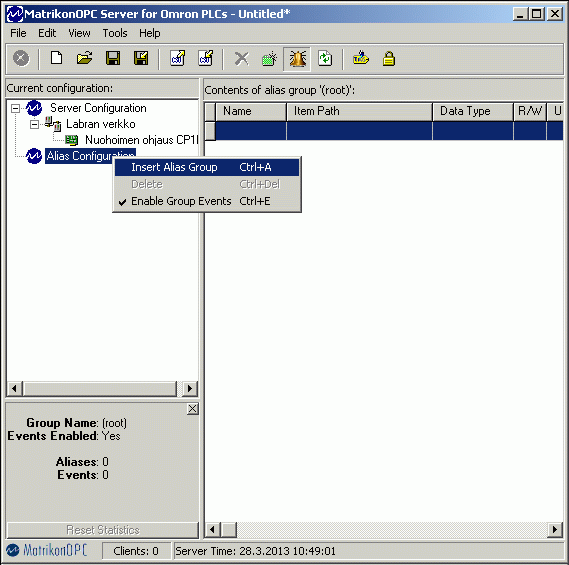This screenshot has height=565, width=569.
Task: Select Nuohoimen ohjaus CP1 tree item
Action: pyautogui.click(x=142, y=140)
